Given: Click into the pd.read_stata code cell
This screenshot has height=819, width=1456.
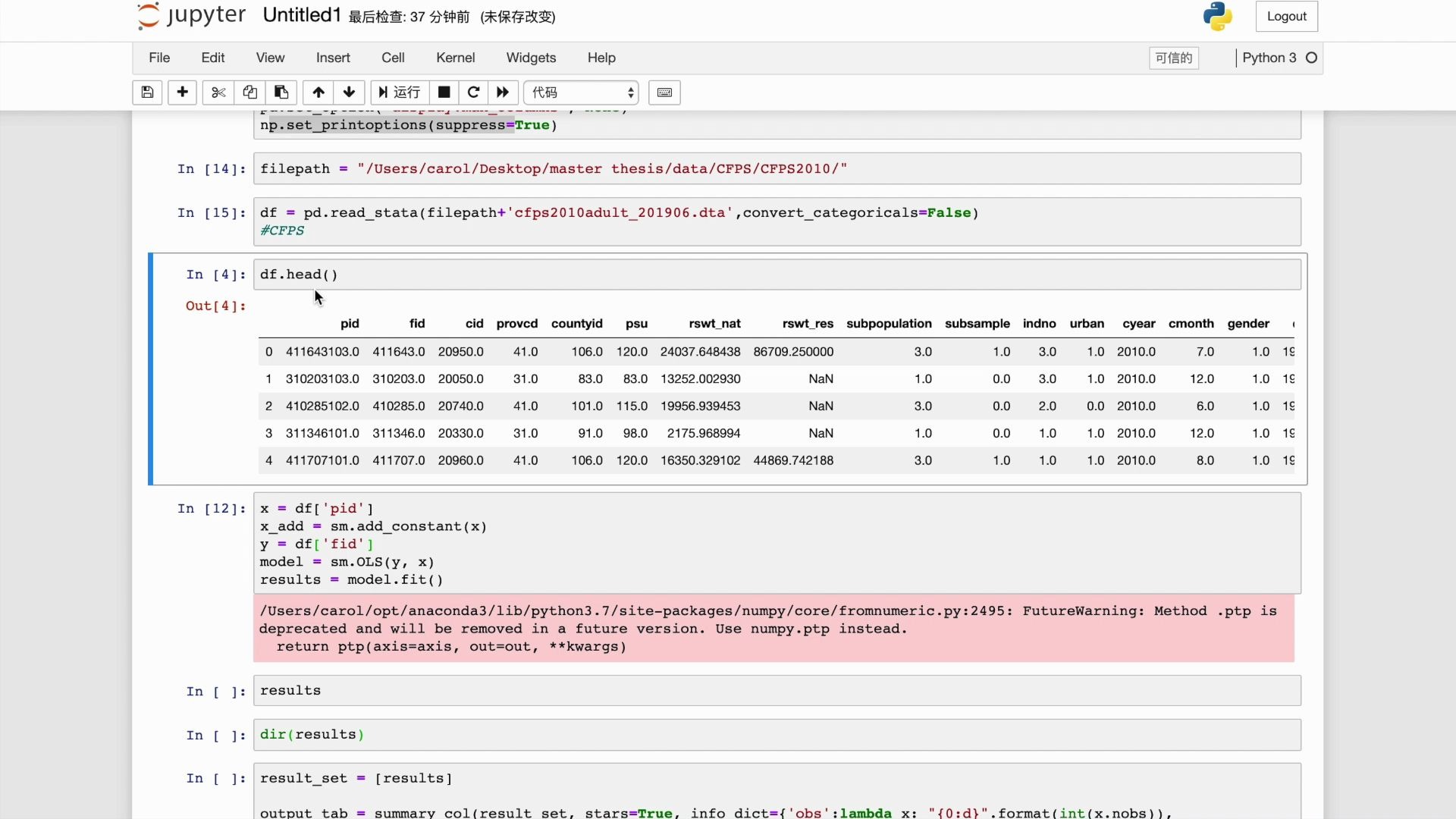Looking at the screenshot, I should click(777, 221).
